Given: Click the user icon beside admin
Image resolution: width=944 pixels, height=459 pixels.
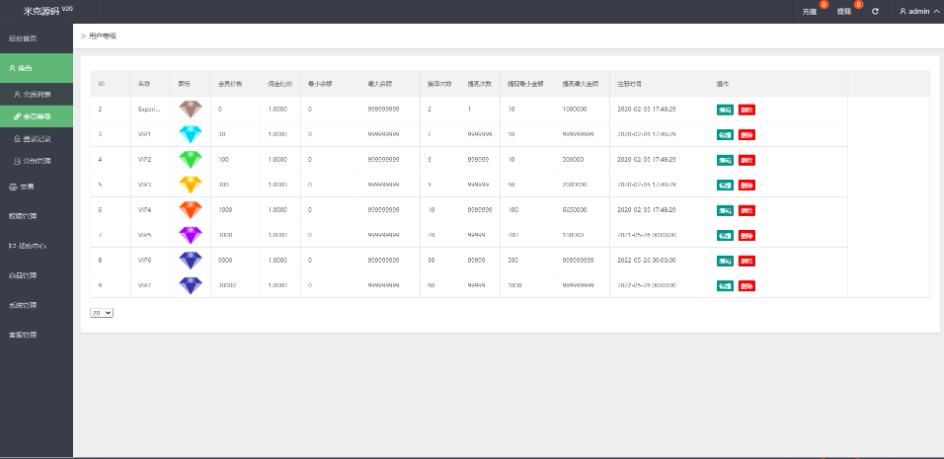Looking at the screenshot, I should [x=902, y=11].
